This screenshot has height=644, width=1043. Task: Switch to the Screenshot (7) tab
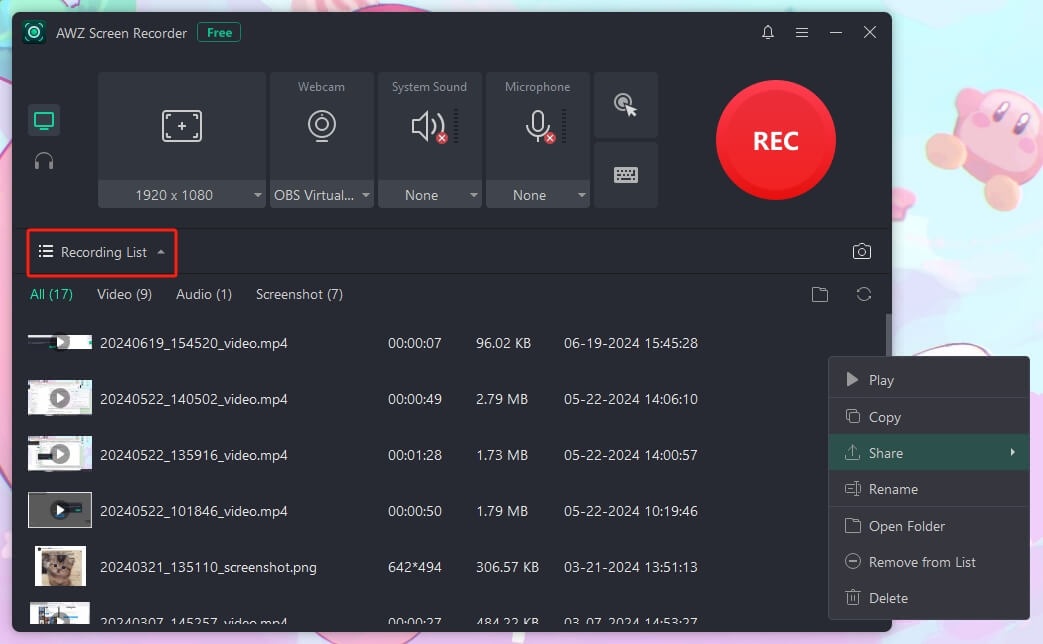pos(299,294)
